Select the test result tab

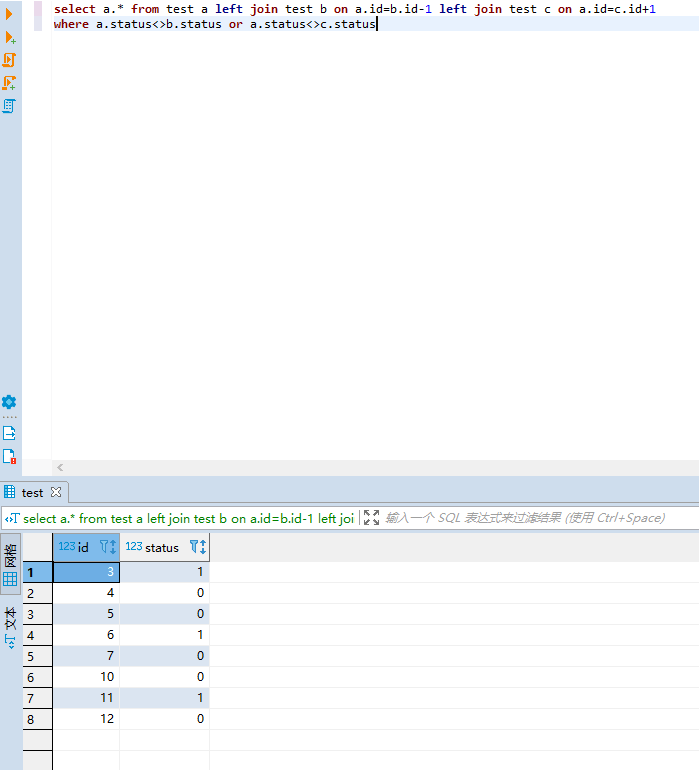(x=32, y=492)
